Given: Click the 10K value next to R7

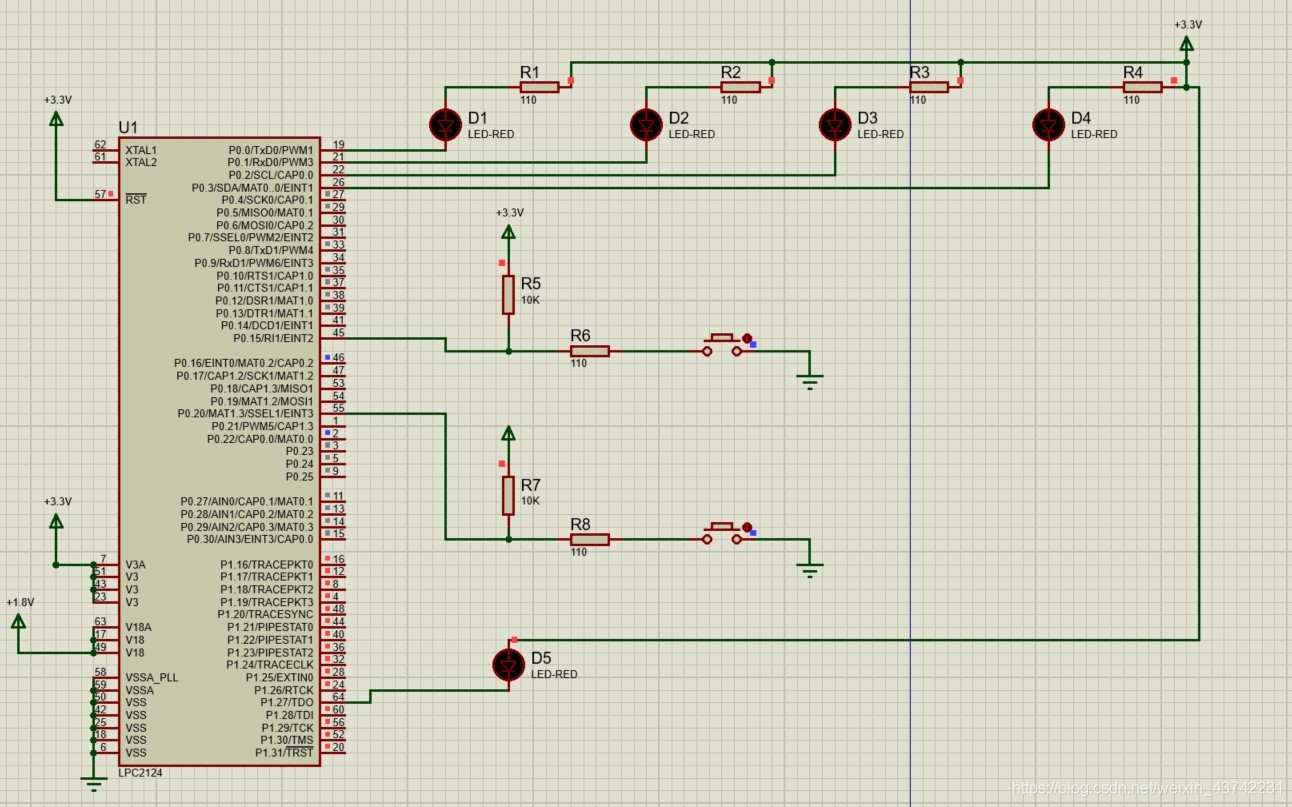Looking at the screenshot, I should point(530,500).
